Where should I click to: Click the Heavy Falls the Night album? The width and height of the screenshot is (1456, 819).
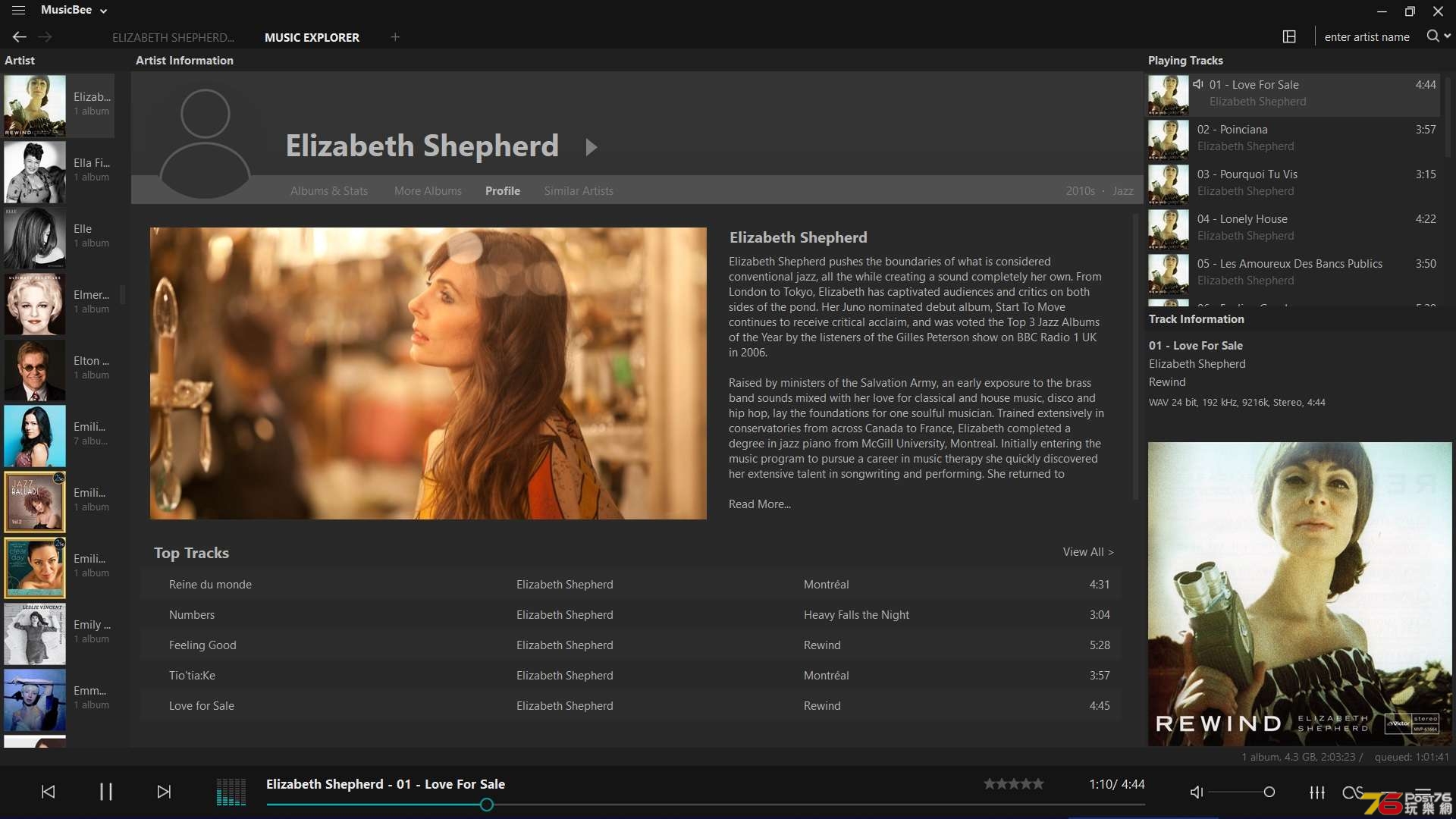pyautogui.click(x=856, y=615)
